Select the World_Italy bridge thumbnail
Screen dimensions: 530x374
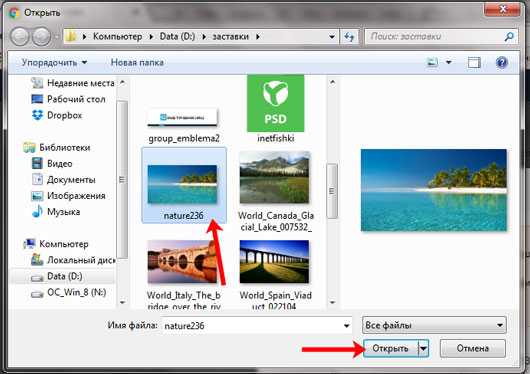[x=183, y=262]
